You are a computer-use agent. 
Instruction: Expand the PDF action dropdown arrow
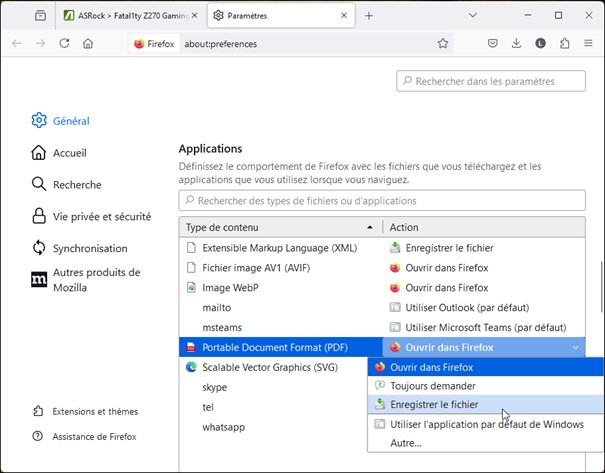pos(575,348)
